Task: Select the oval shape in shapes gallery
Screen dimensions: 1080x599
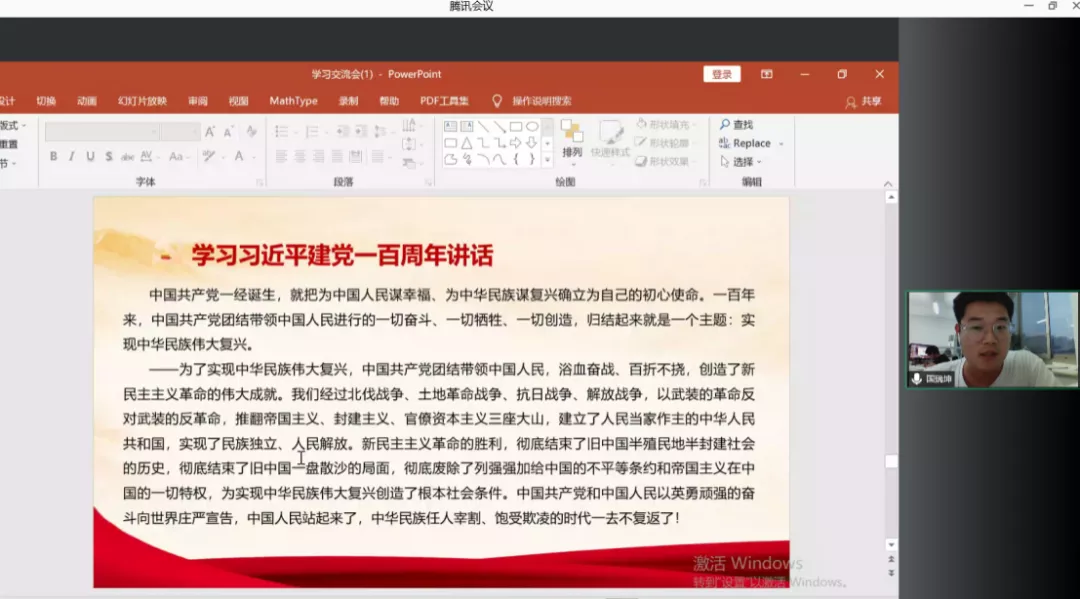Action: point(532,127)
